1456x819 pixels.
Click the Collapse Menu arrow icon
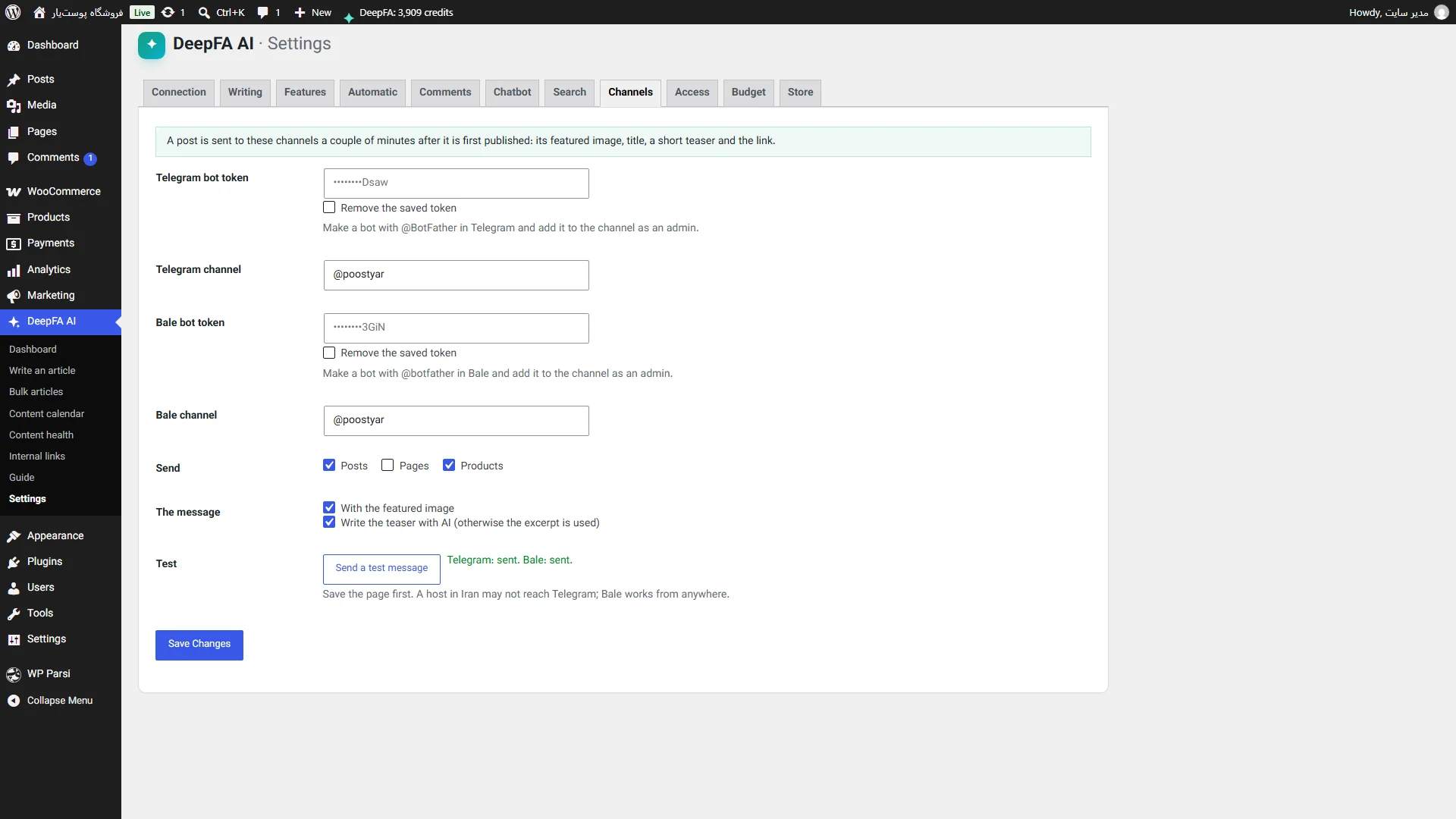[x=14, y=701]
